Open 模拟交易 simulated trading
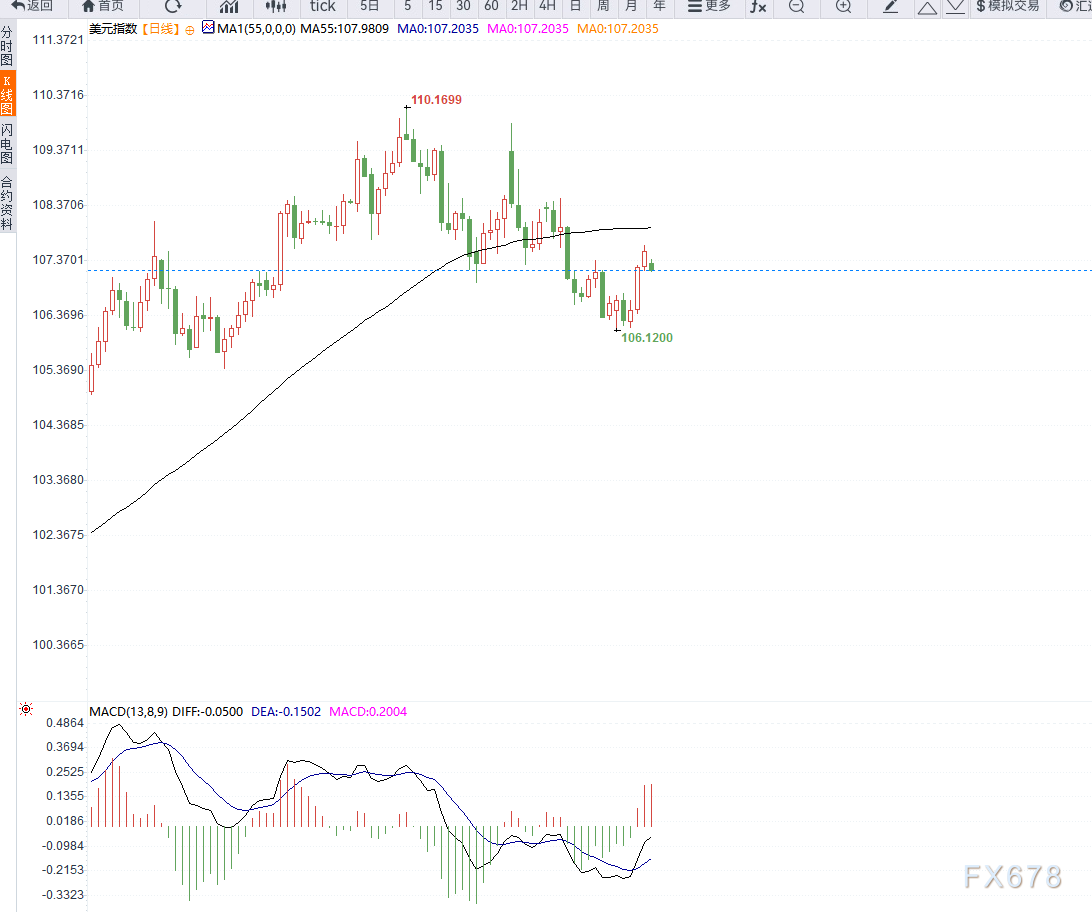The width and height of the screenshot is (1092, 912). click(1007, 6)
